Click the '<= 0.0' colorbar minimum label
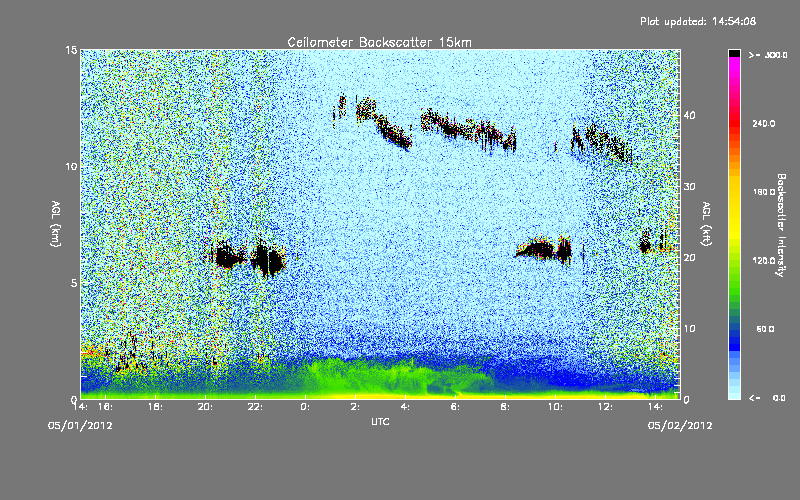 tap(767, 398)
